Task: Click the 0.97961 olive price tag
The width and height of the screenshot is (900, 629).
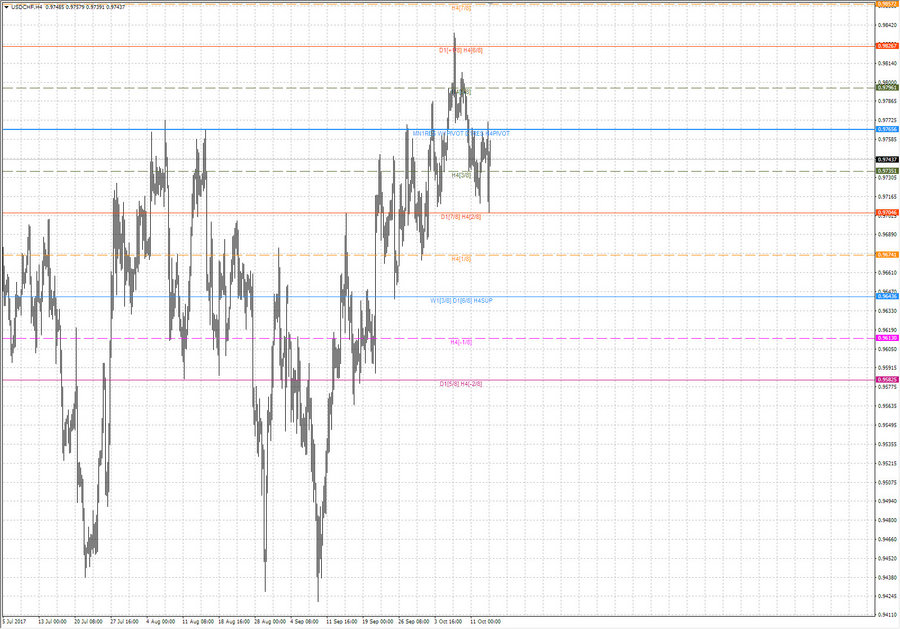Action: 887,88
